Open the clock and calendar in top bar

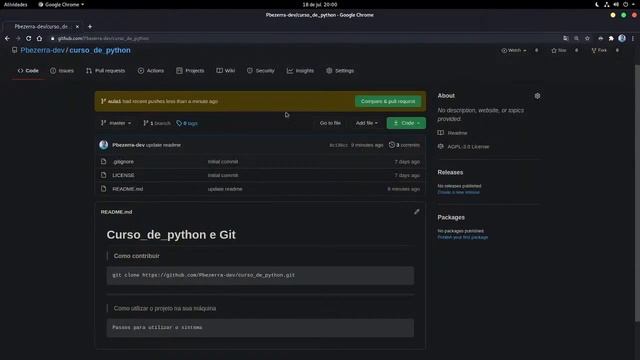320,4
